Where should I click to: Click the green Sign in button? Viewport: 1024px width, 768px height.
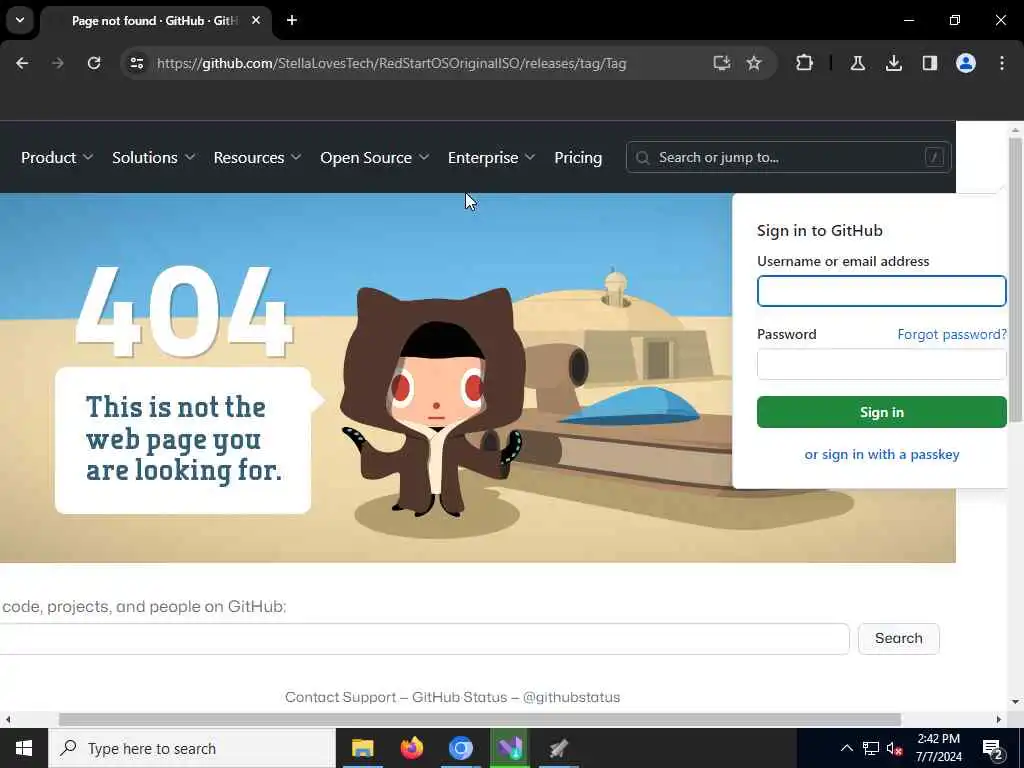pos(882,412)
